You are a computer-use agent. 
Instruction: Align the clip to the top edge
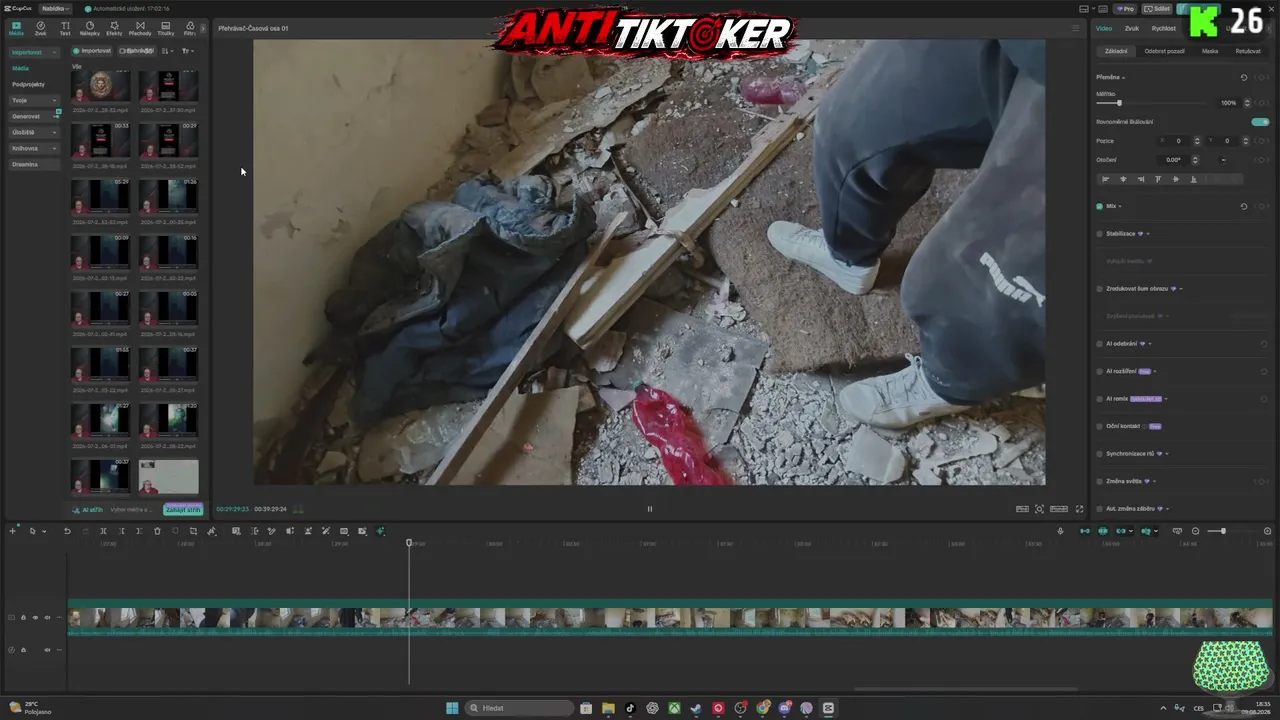tap(1158, 179)
